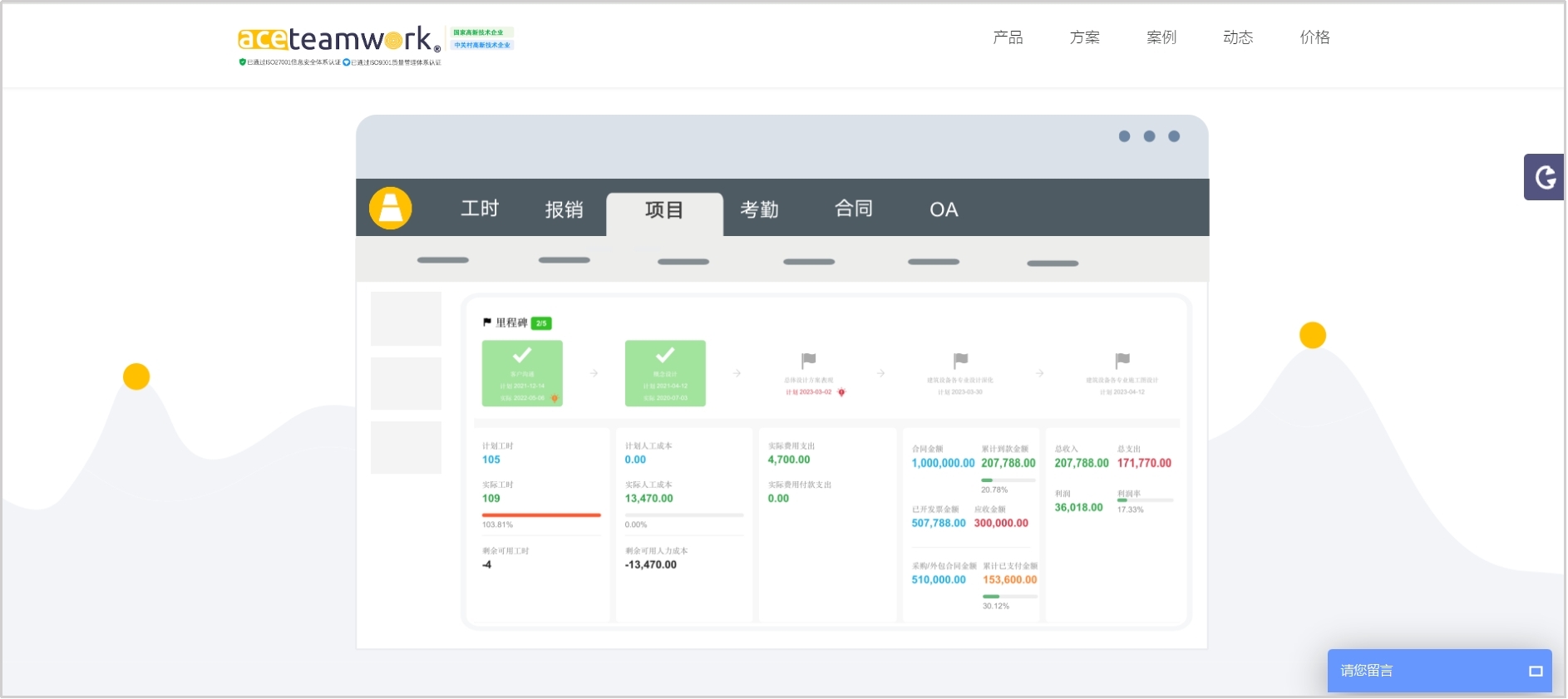1568x699 pixels.
Task: Click the first green completed milestone checkmark
Action: click(522, 356)
